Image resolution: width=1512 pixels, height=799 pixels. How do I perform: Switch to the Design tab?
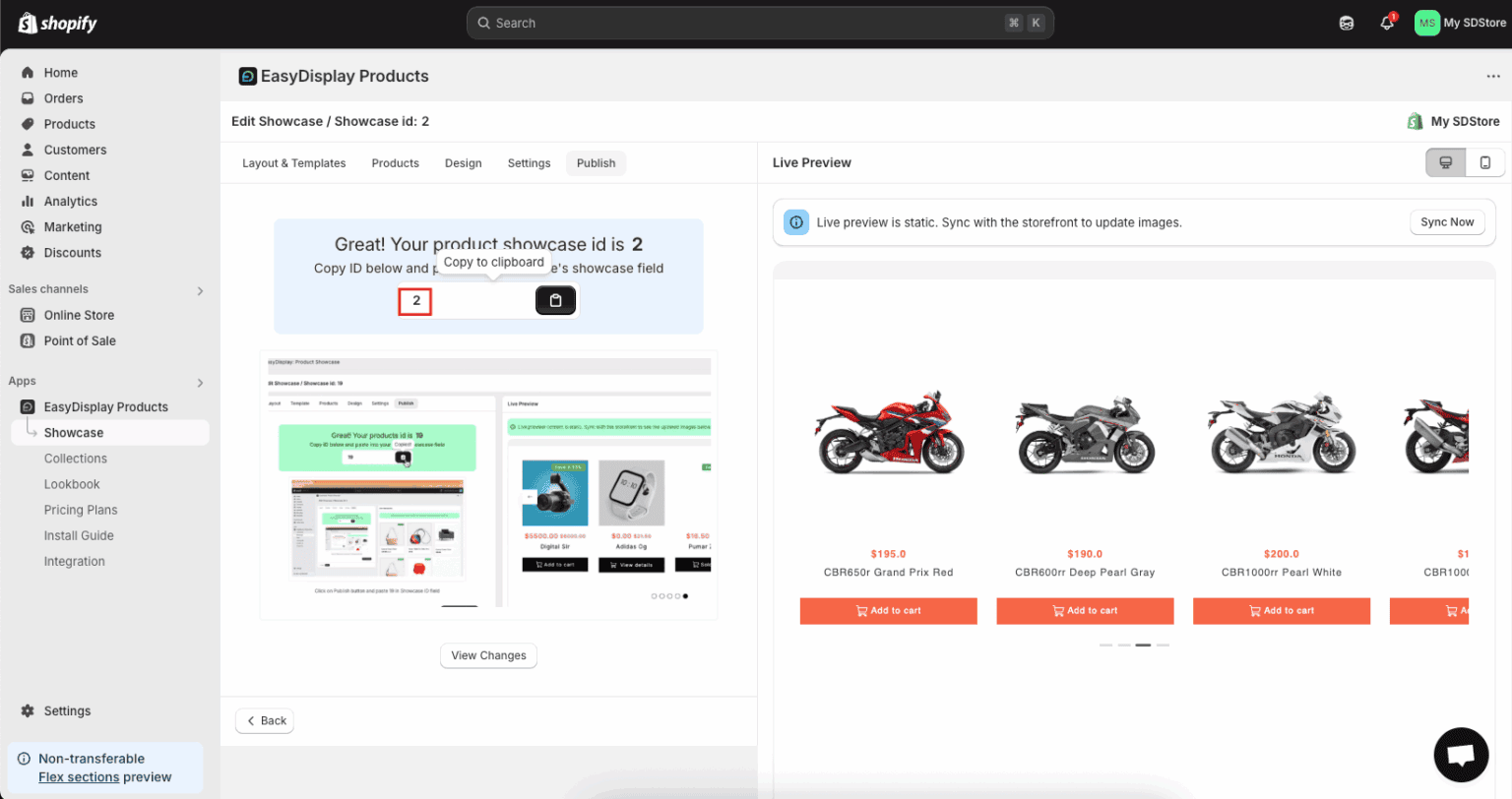[463, 162]
